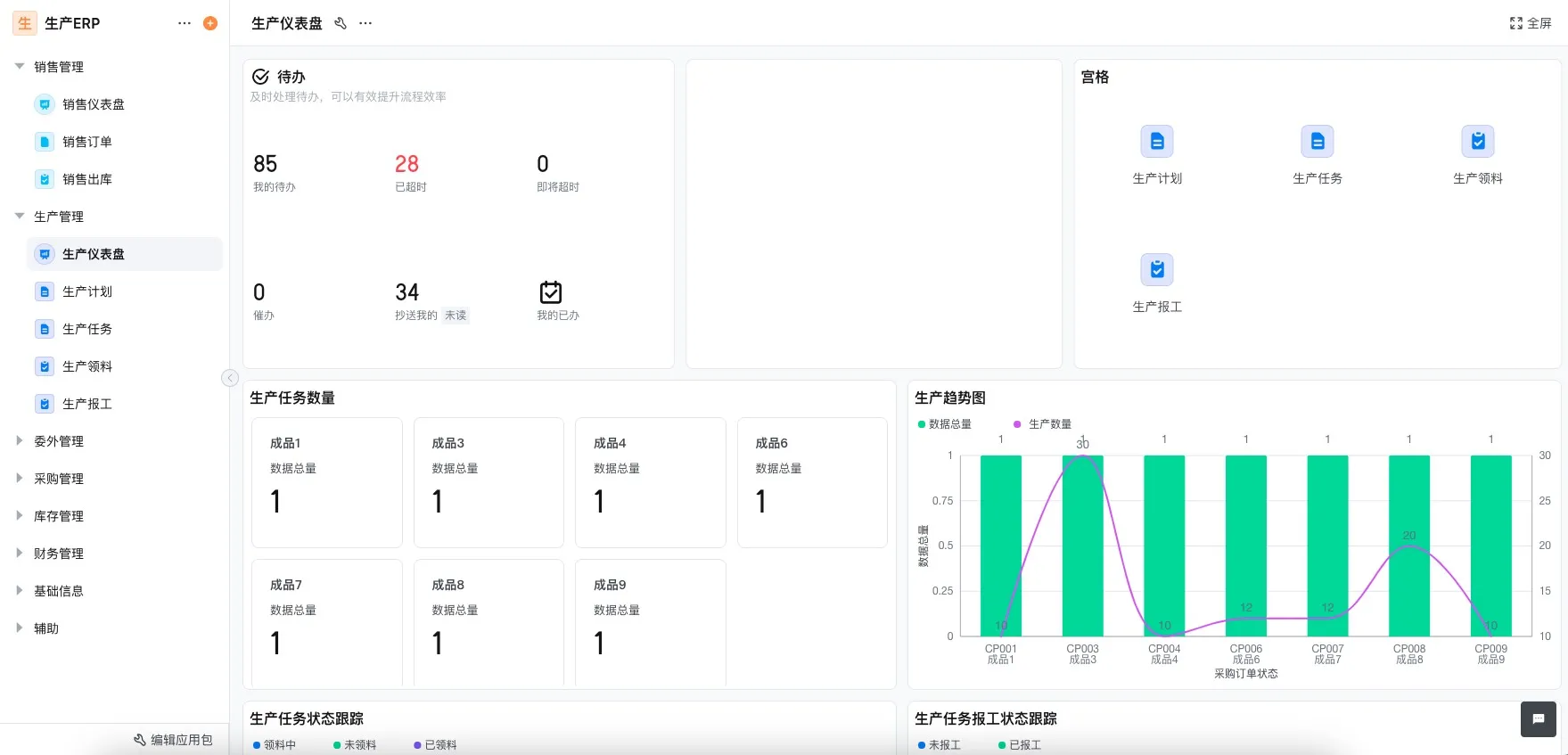Click the 生产计划 sidebar icon
This screenshot has width=1568, height=755.
pyautogui.click(x=45, y=291)
